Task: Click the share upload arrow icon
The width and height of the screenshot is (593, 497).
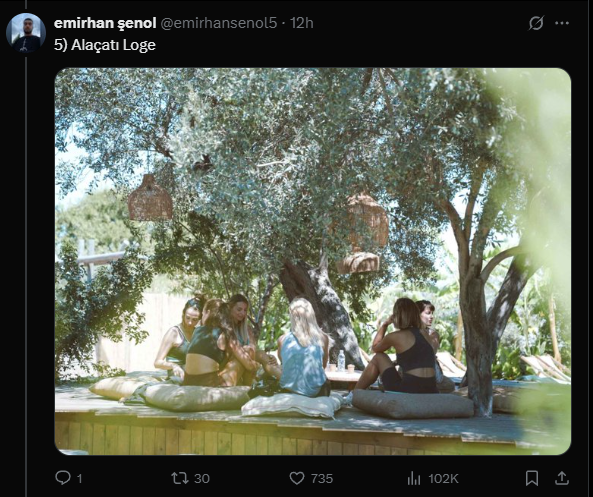Action: (562, 478)
